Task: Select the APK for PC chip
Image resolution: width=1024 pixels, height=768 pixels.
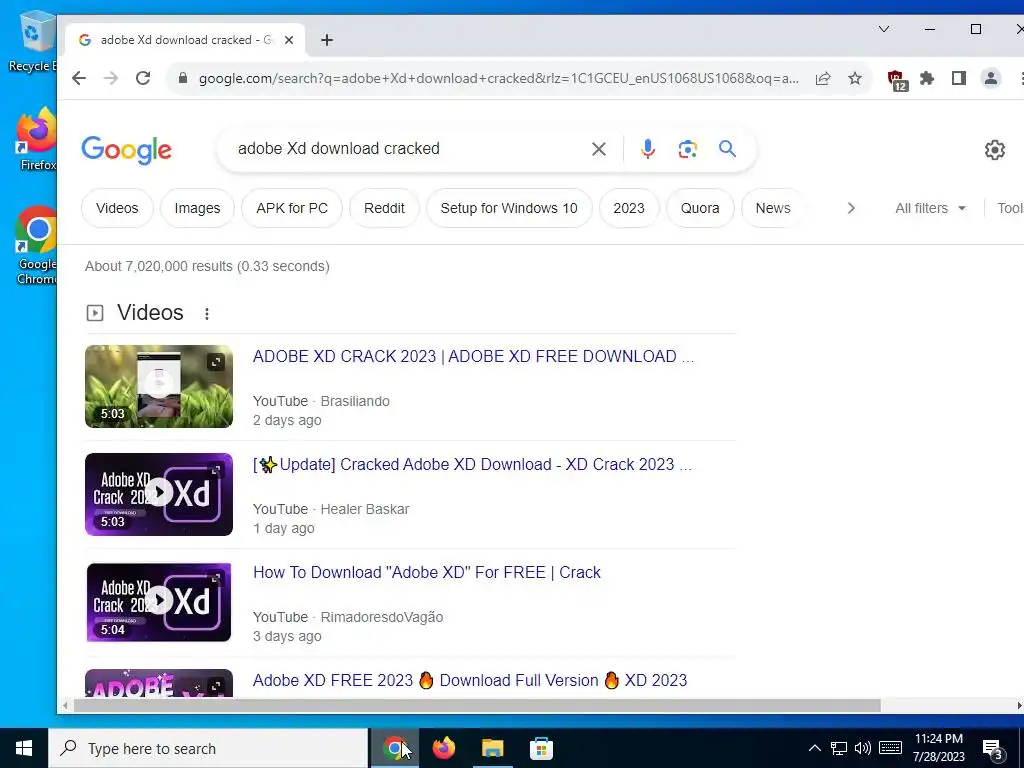Action: (292, 208)
